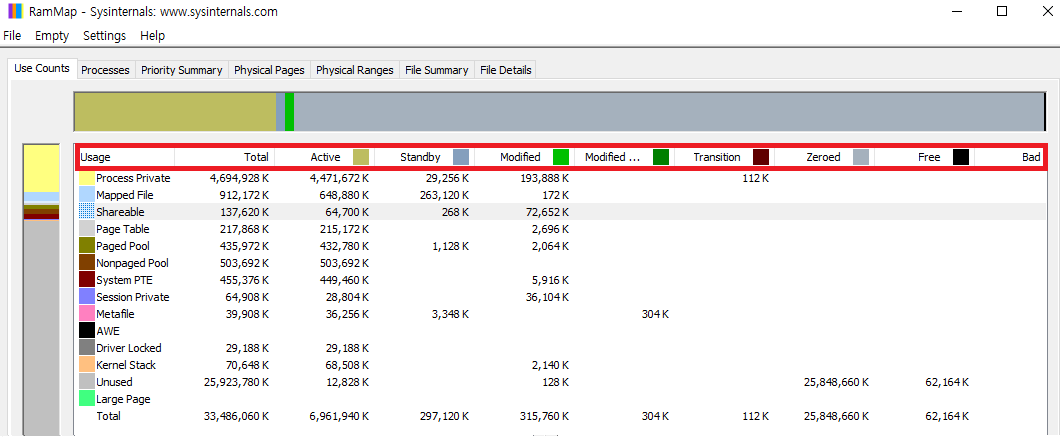
Task: Click the olive Active segment of memory bar
Action: point(175,112)
